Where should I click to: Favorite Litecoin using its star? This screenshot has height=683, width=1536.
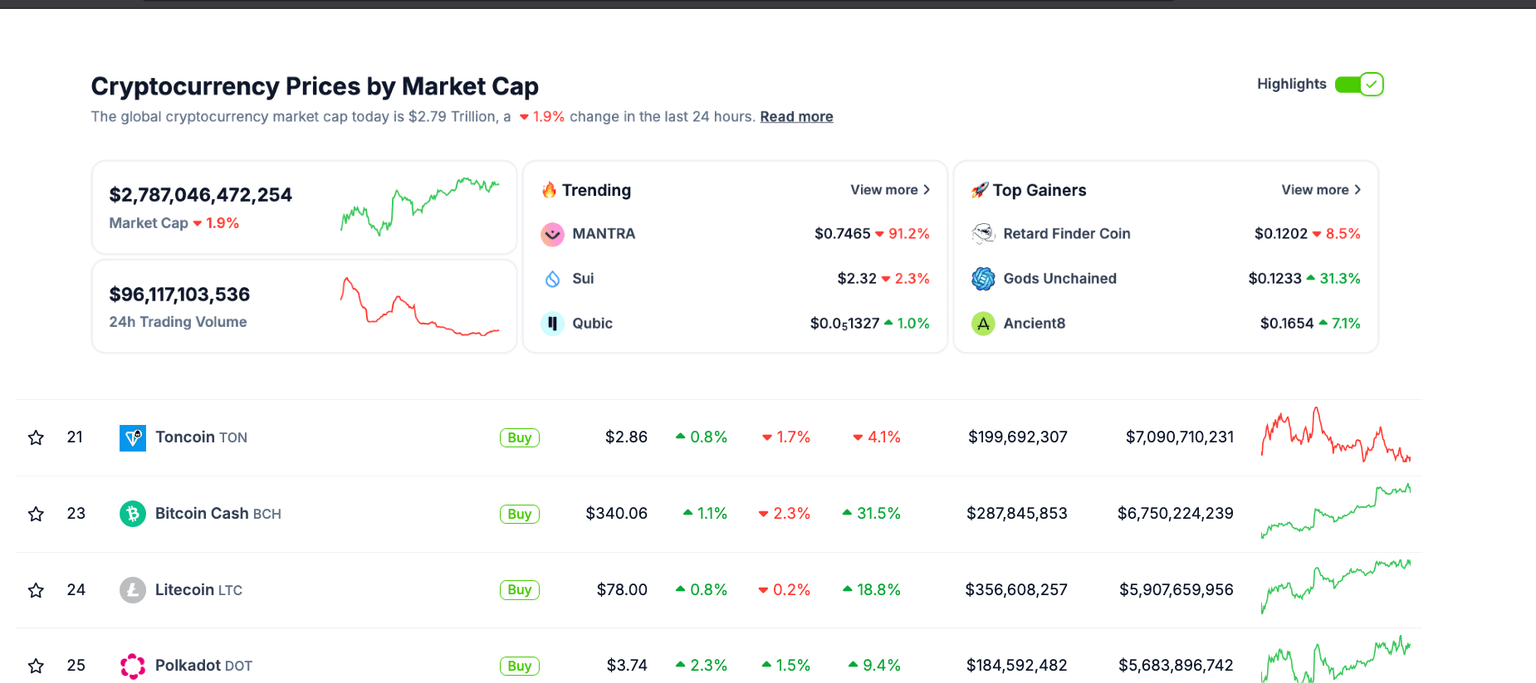36,590
